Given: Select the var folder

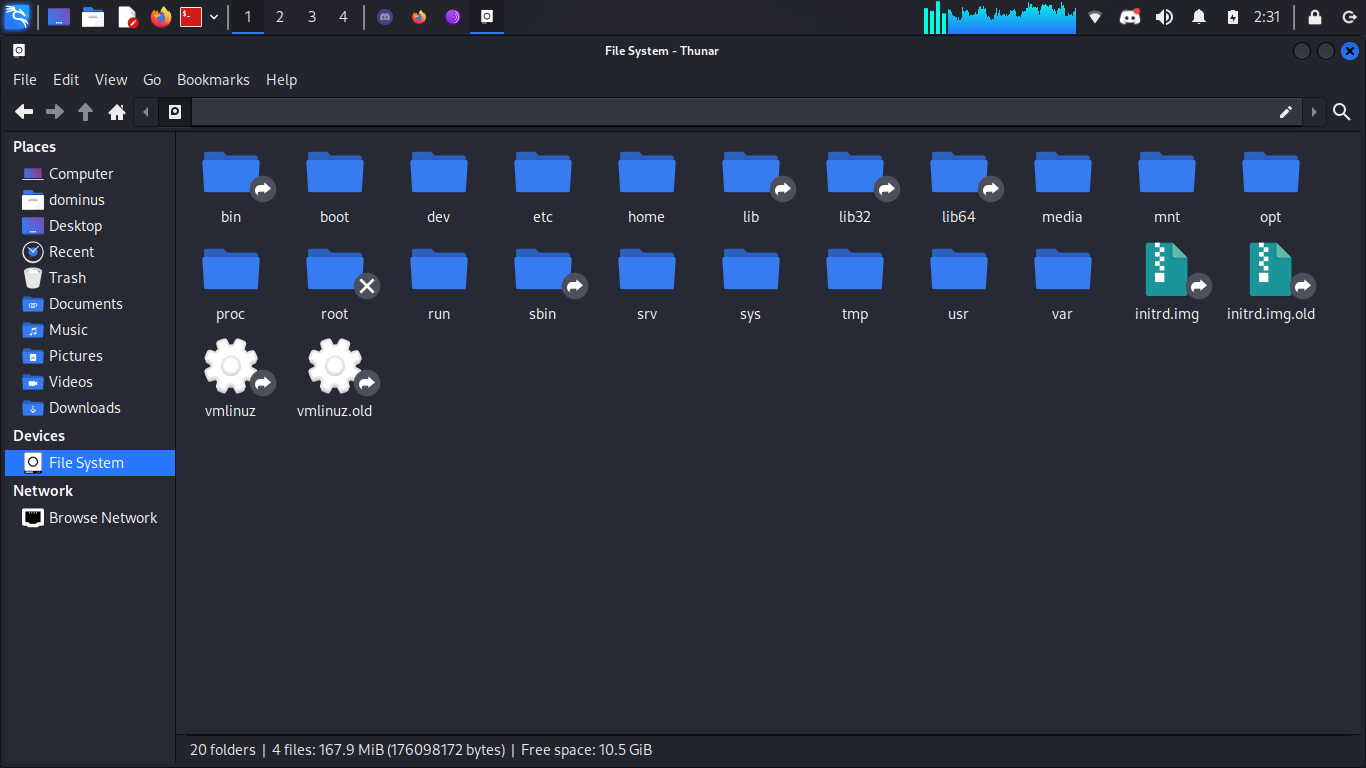Looking at the screenshot, I should click(x=1063, y=270).
